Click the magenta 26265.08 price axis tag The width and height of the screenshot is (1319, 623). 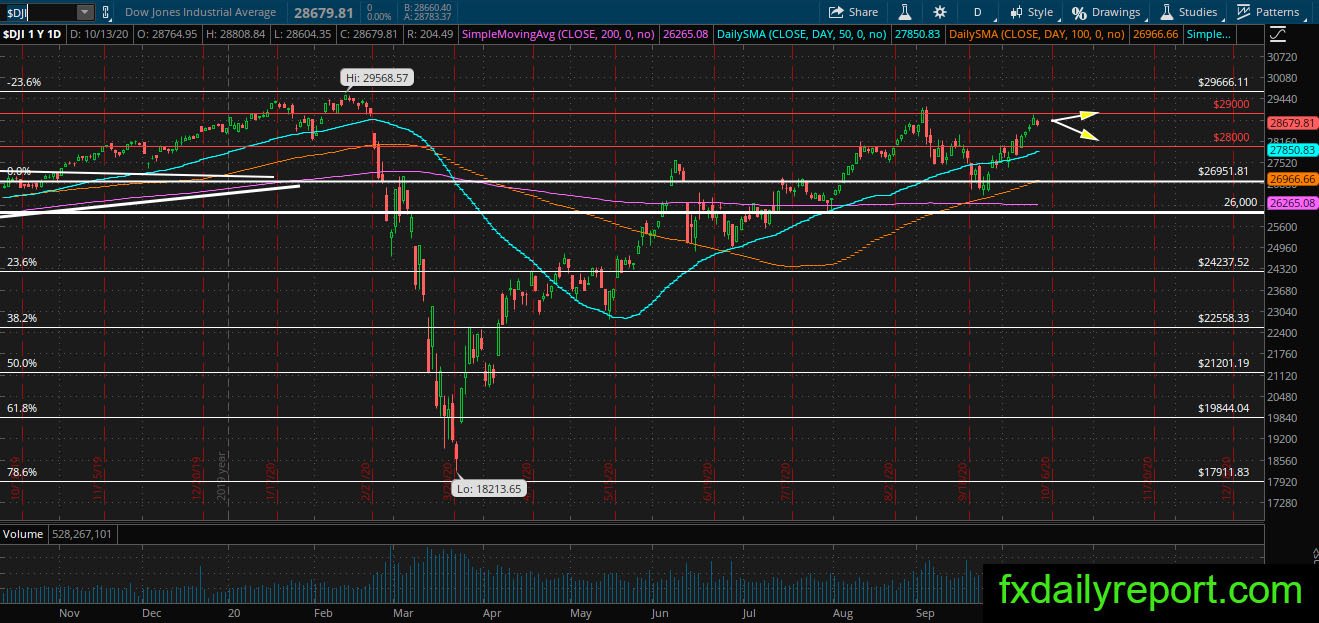click(1290, 202)
